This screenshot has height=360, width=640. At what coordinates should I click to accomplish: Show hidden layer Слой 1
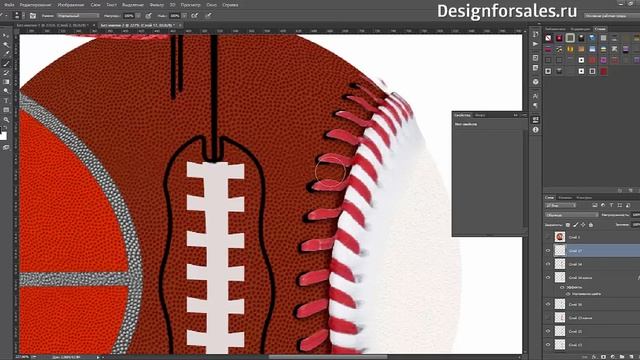548,237
